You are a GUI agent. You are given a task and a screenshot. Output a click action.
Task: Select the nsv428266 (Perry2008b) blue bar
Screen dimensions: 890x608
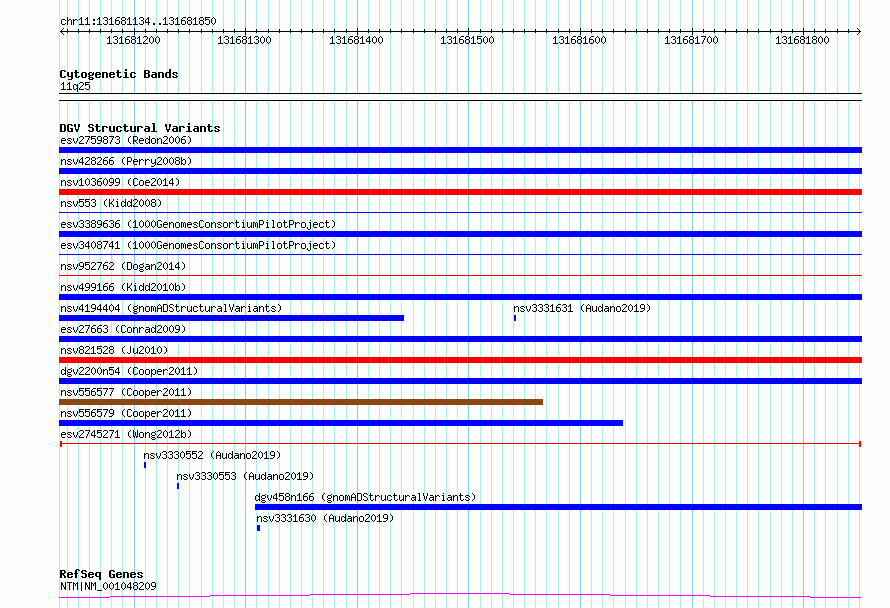(460, 171)
